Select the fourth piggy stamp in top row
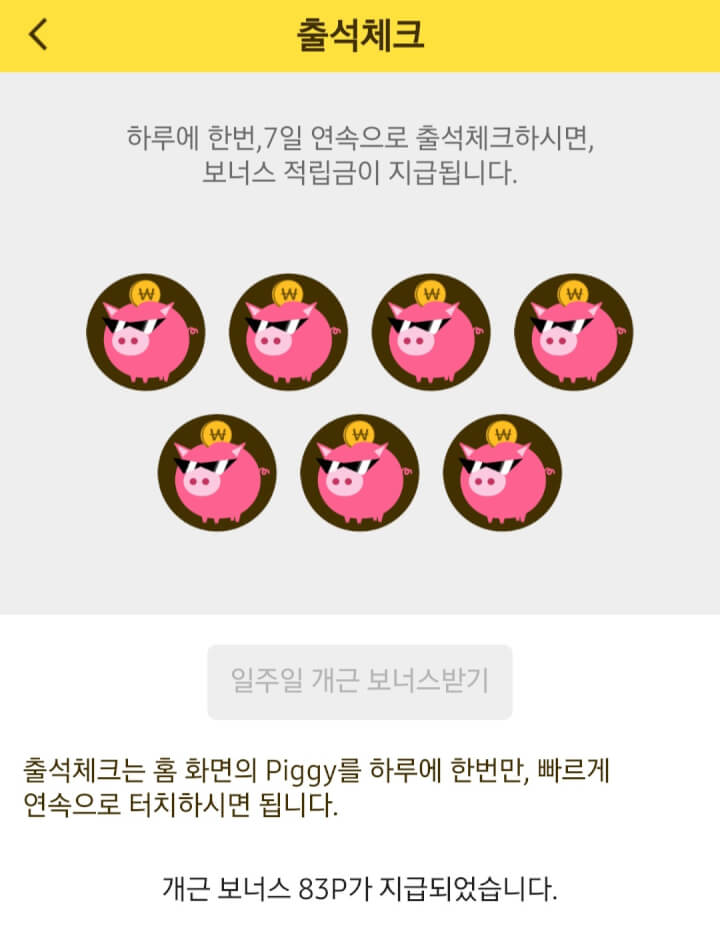 tap(573, 332)
